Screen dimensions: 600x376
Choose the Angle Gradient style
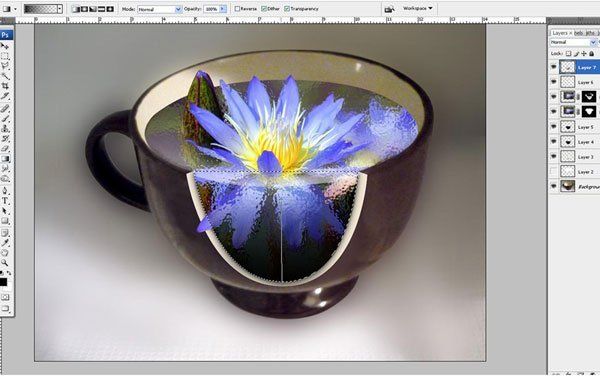(93, 9)
